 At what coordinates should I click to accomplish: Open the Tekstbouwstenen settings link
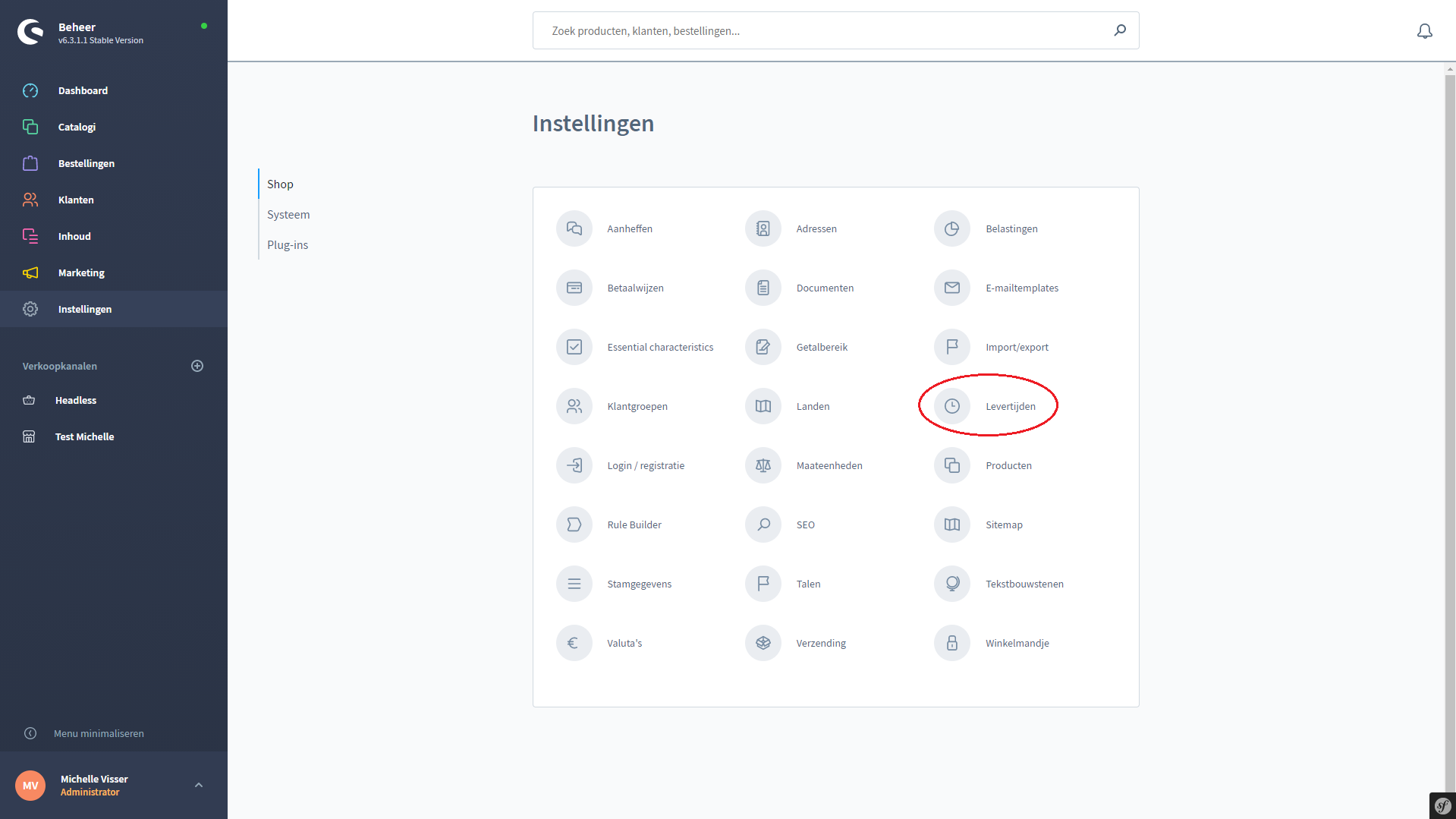coord(1024,584)
